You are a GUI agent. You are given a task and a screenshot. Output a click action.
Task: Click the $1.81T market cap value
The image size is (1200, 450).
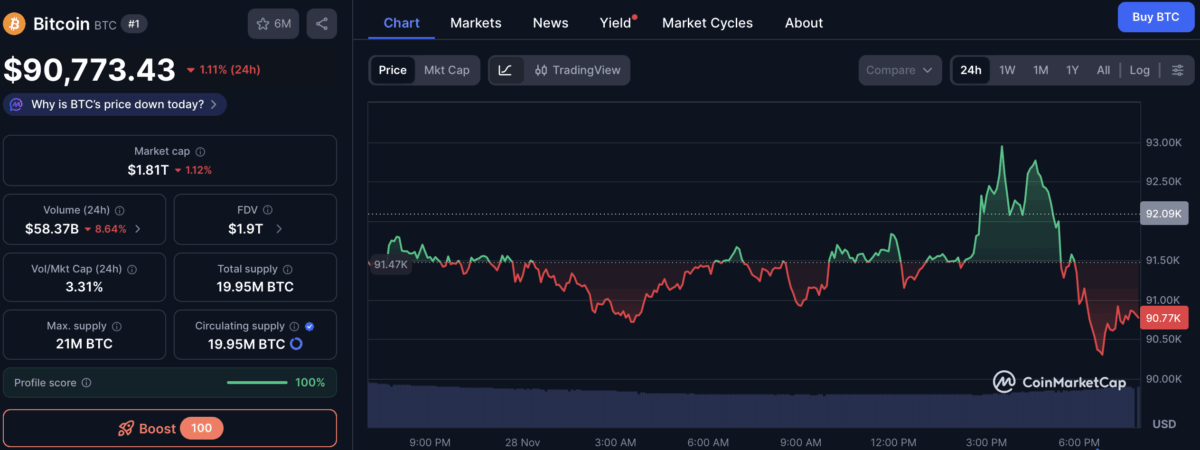point(148,170)
